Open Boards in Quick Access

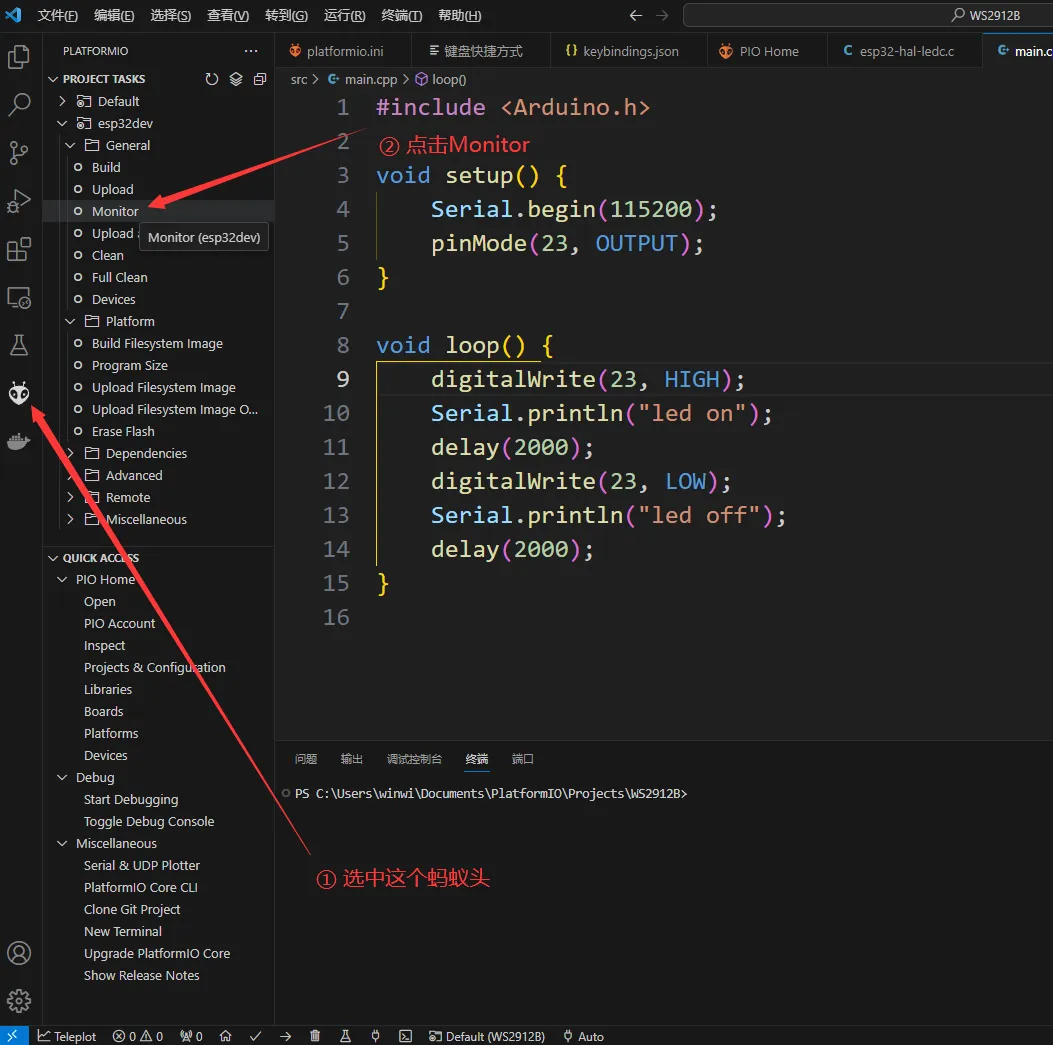click(x=103, y=711)
